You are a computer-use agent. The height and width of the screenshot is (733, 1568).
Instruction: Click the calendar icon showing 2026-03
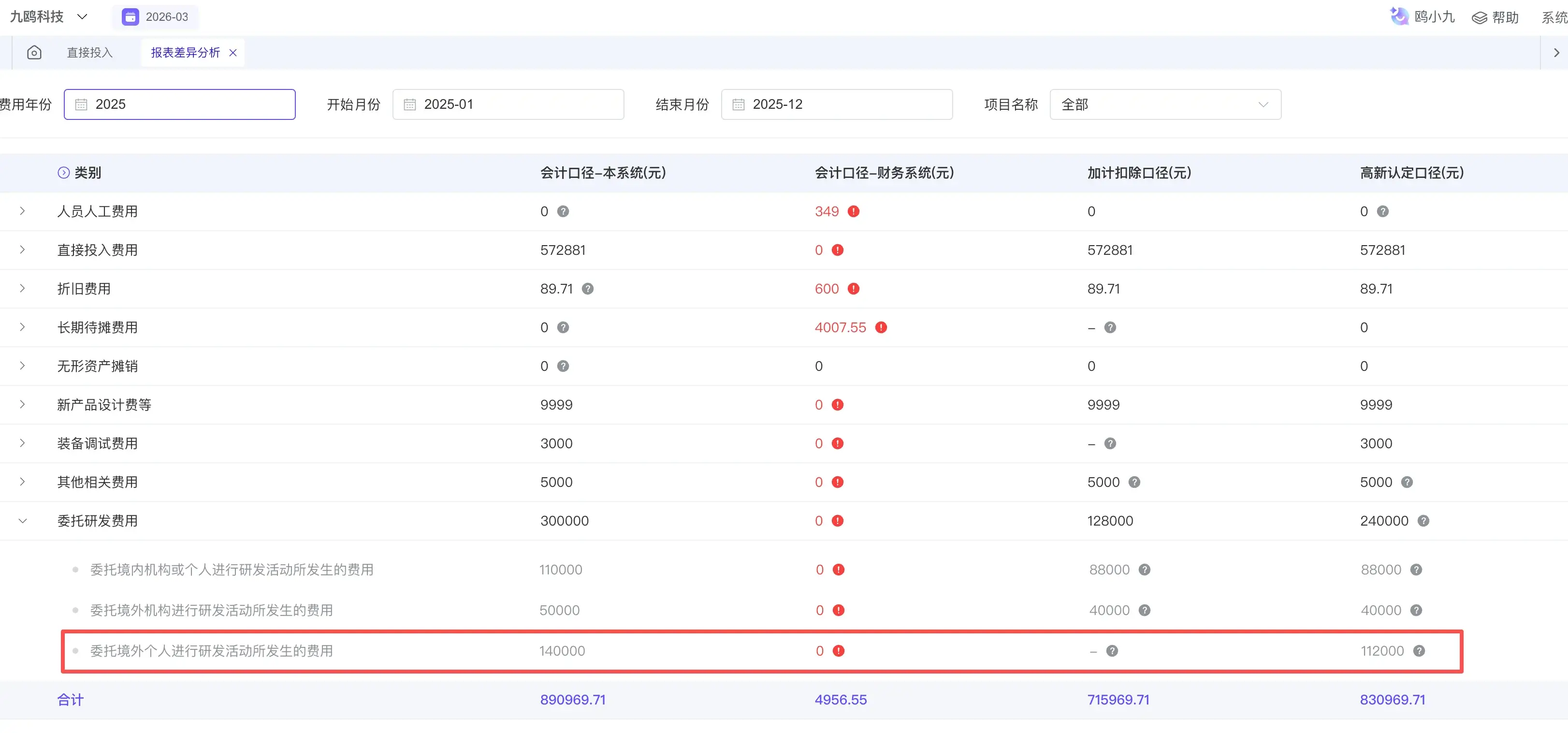click(x=130, y=17)
